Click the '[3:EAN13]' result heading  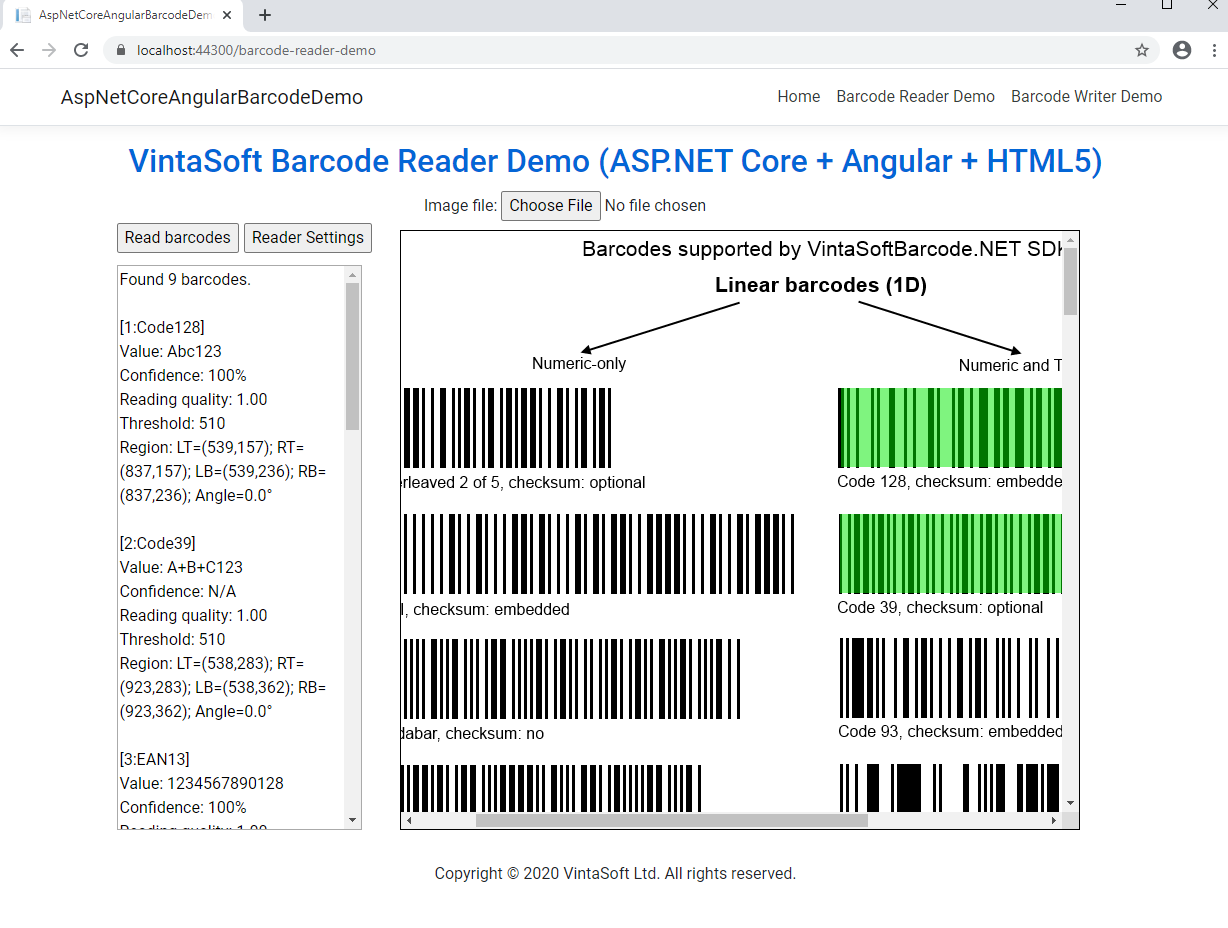[x=154, y=759]
